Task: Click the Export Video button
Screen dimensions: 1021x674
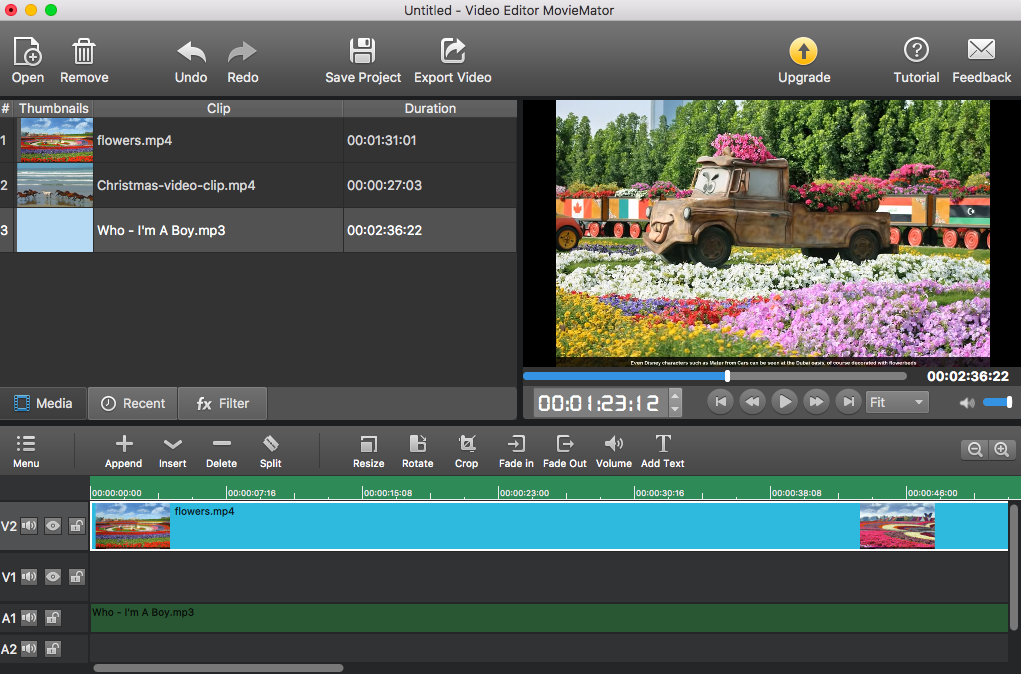Action: 451,59
